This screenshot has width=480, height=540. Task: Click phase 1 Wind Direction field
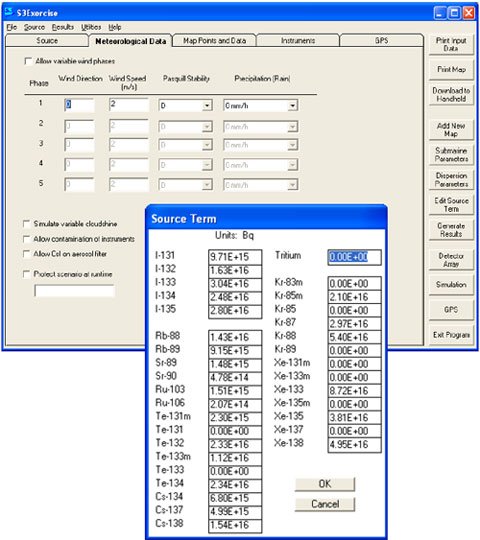tap(79, 105)
